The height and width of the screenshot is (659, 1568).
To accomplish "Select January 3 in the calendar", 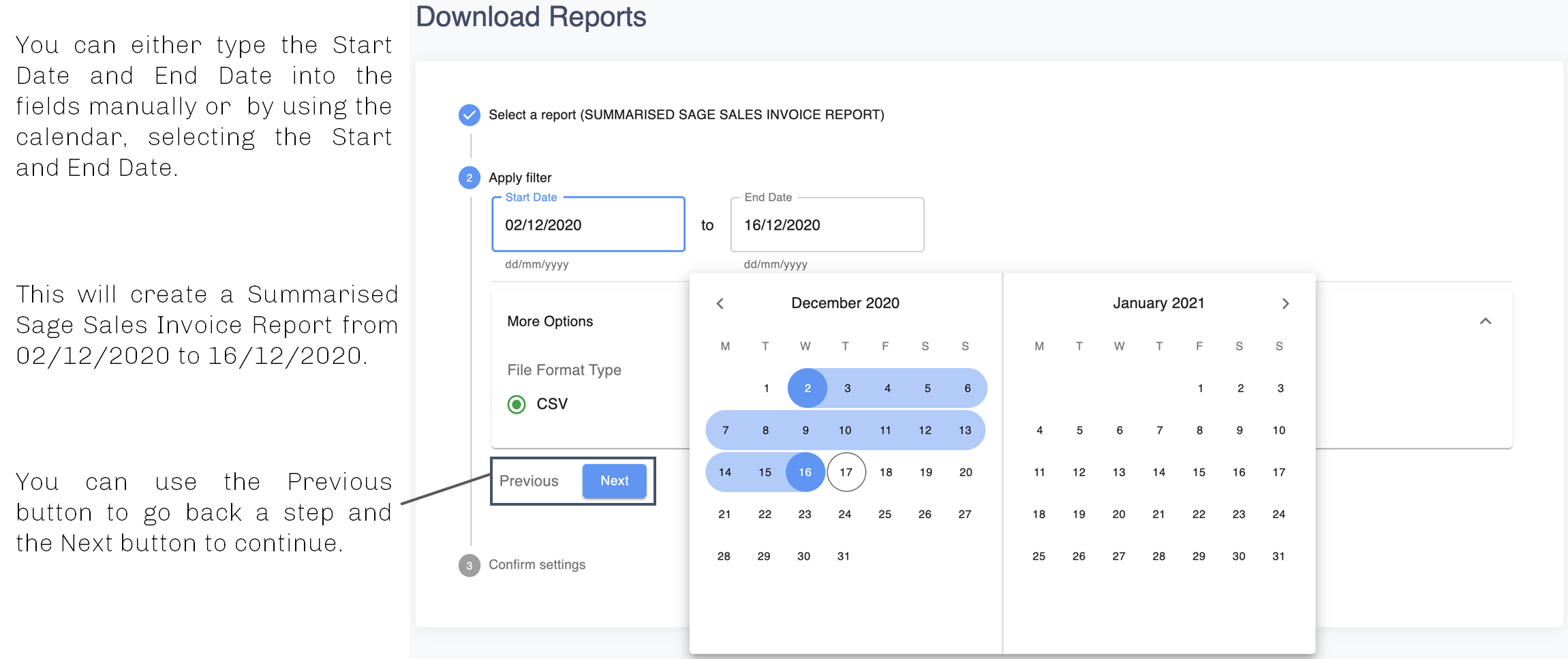I will (1280, 388).
